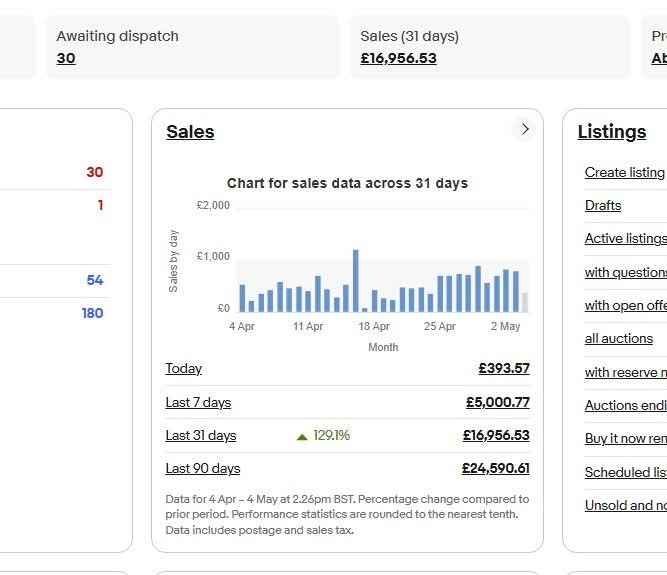Open Active listings link
Image resolution: width=667 pixels, height=575 pixels.
(x=626, y=239)
